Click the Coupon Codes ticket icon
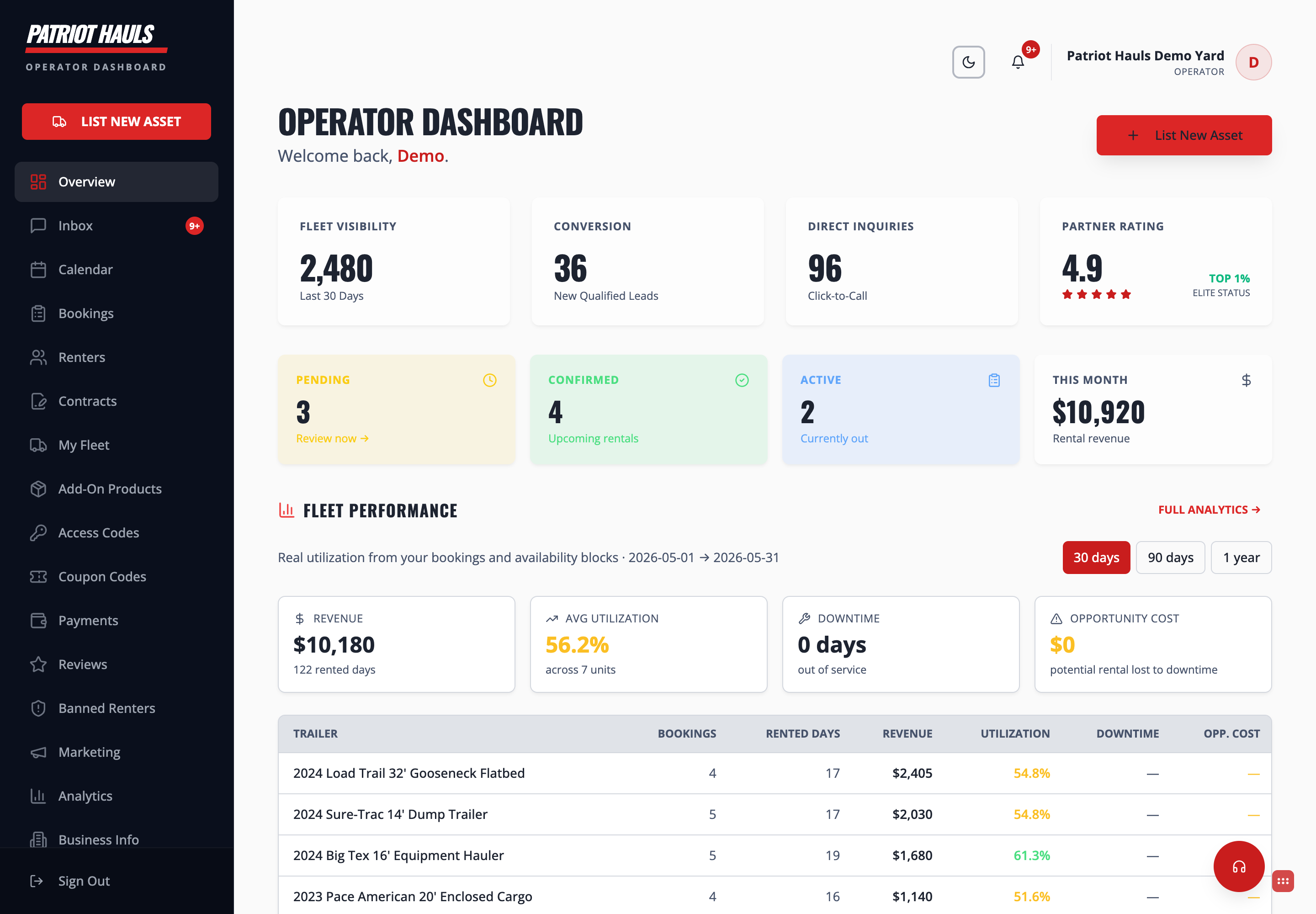This screenshot has height=914, width=1316. [x=38, y=577]
